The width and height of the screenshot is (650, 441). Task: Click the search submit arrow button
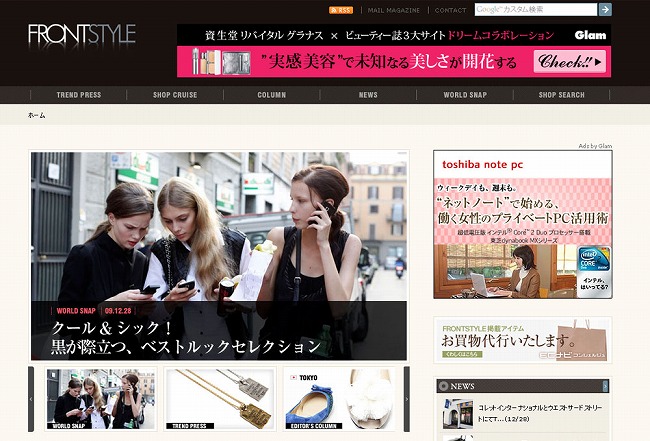pyautogui.click(x=605, y=10)
